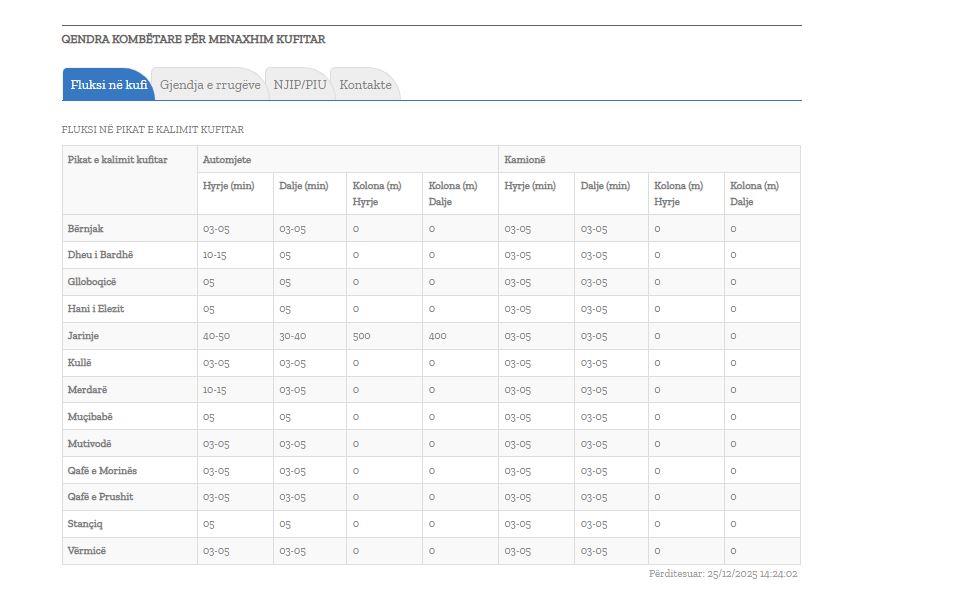
Task: Switch to the NJIP/PIU tab
Action: [300, 85]
